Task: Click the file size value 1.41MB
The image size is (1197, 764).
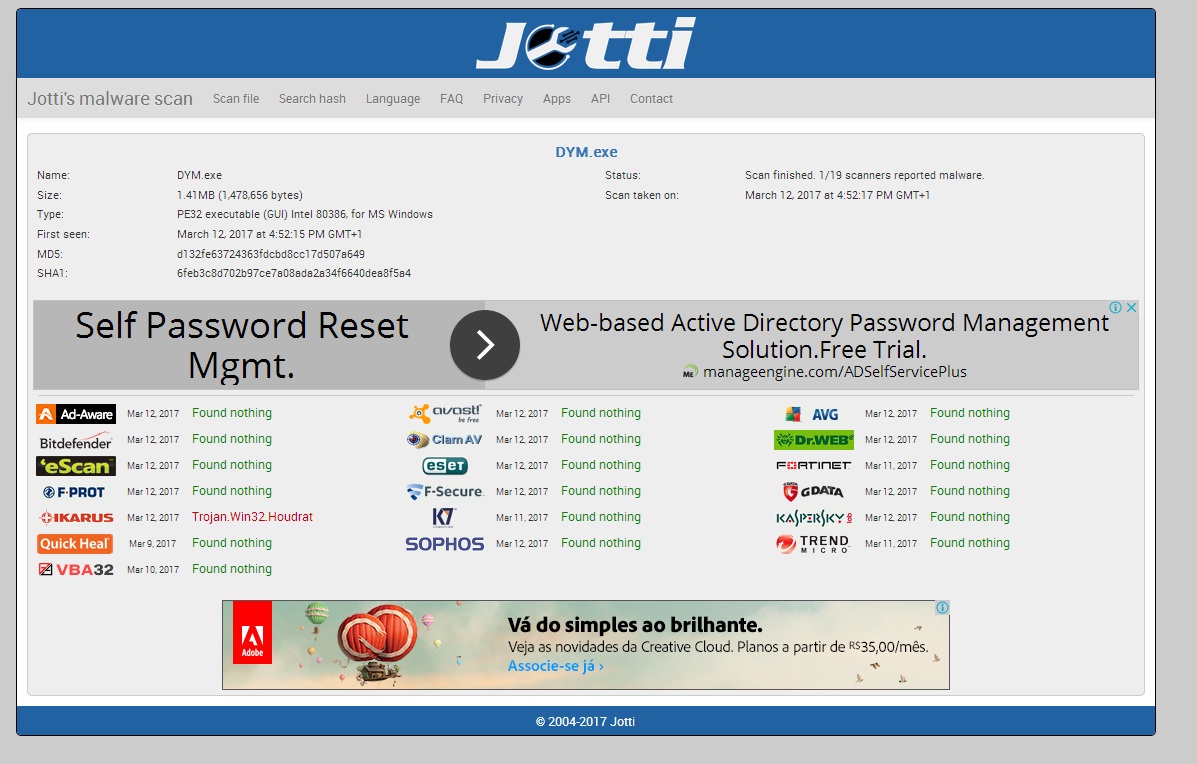Action: 240,195
